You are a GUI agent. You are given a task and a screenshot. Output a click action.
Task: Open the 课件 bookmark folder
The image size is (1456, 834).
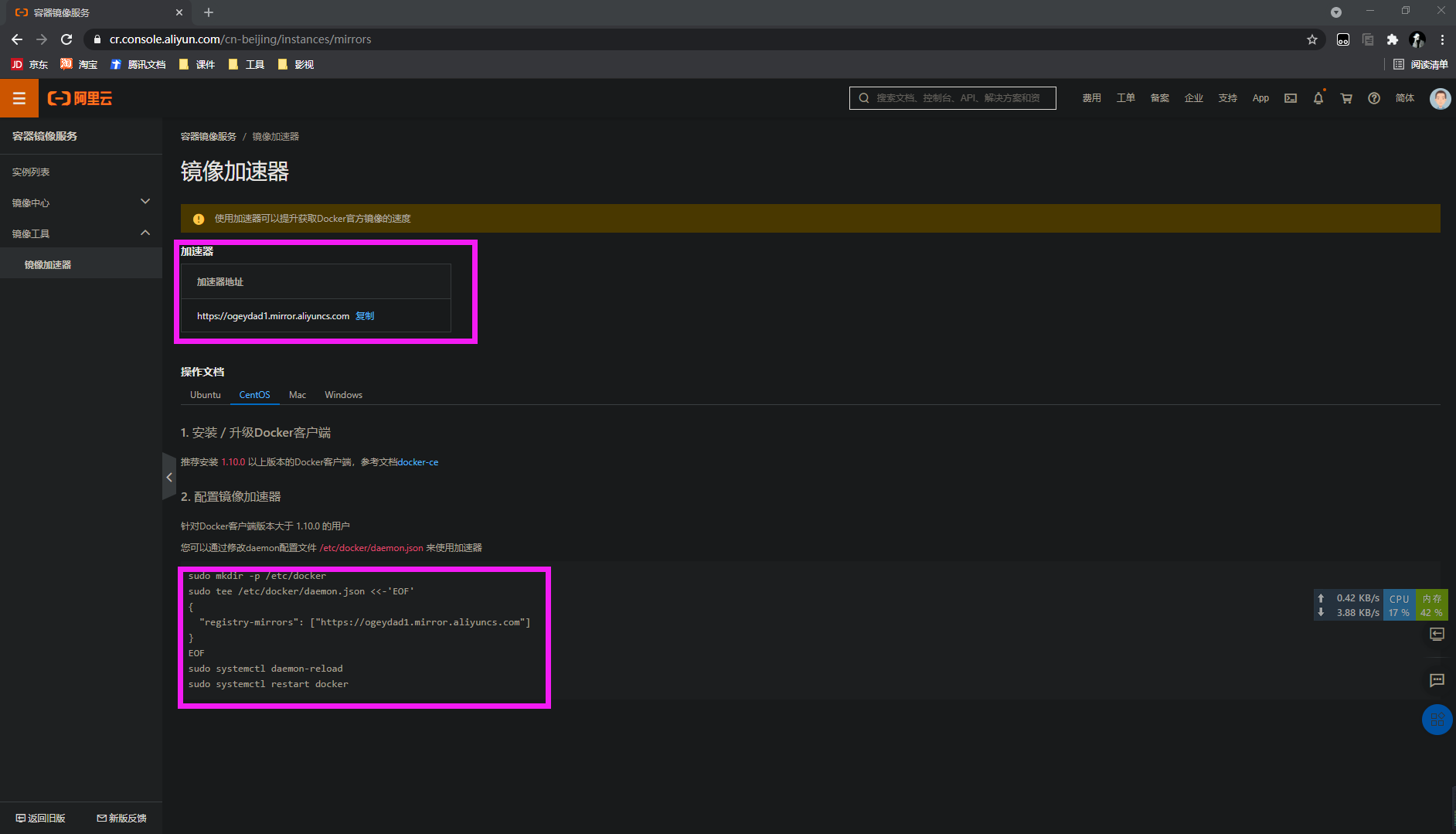(197, 64)
